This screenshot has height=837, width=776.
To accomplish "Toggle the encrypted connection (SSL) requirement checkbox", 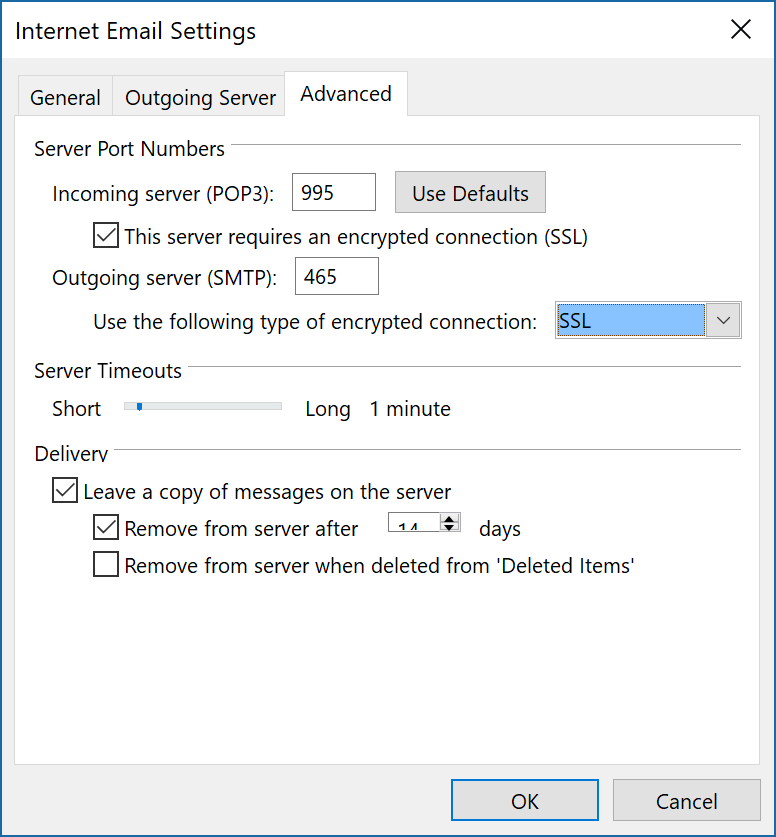I will coord(105,237).
